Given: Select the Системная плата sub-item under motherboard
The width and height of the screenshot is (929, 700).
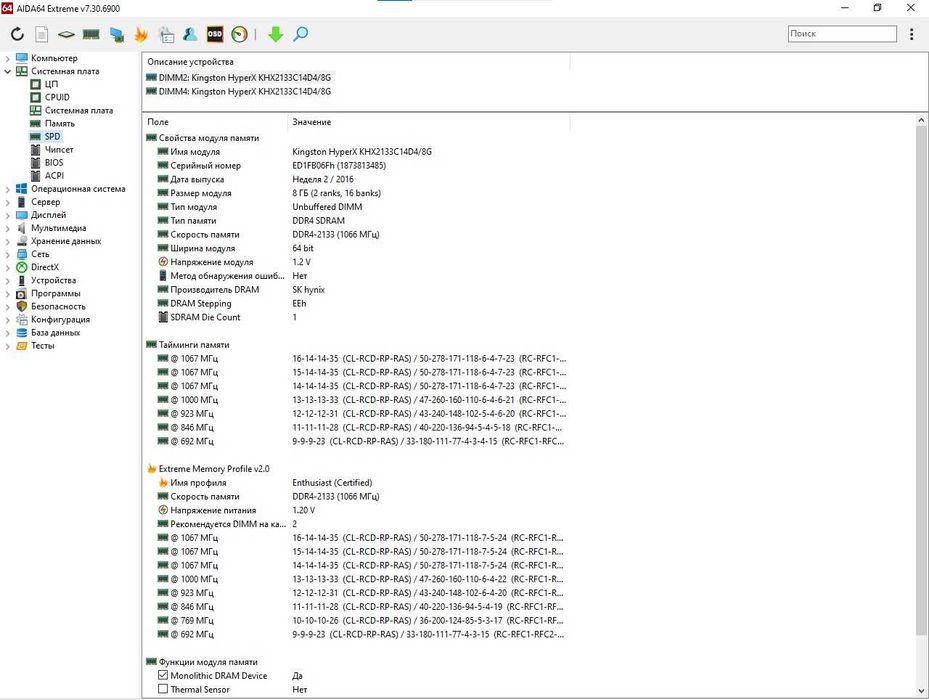Looking at the screenshot, I should pyautogui.click(x=72, y=110).
